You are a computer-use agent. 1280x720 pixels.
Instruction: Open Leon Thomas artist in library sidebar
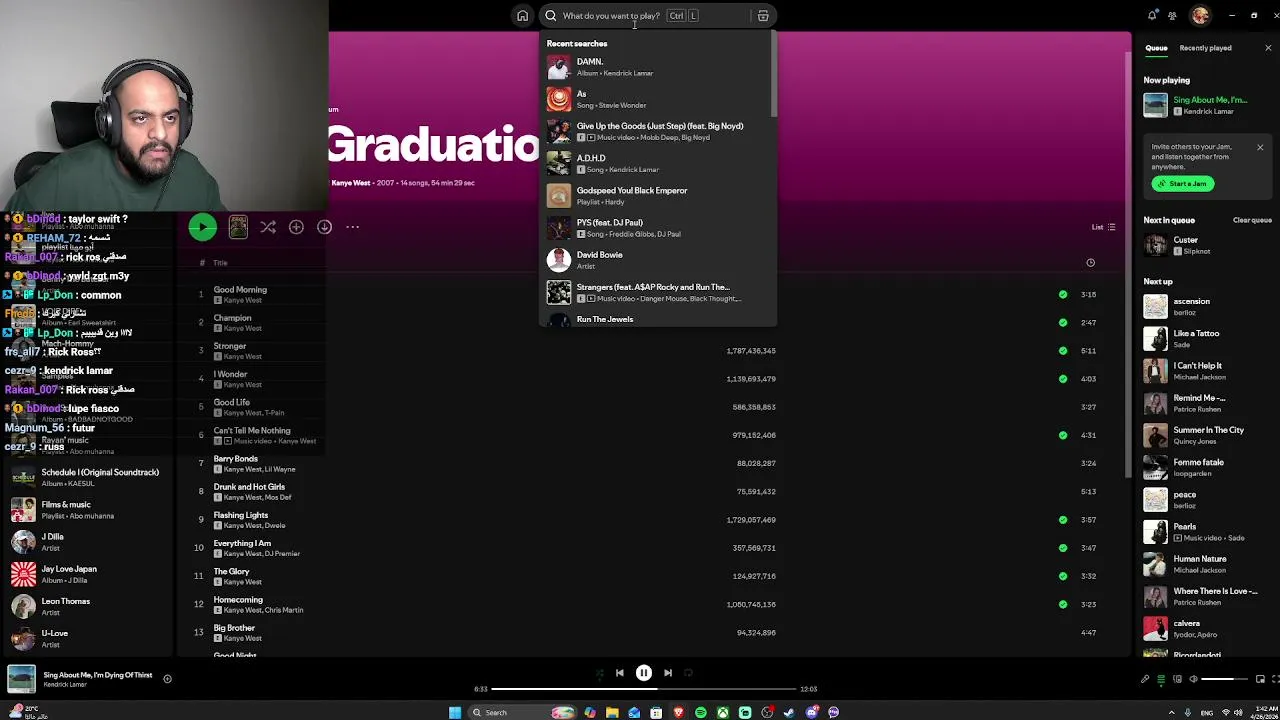click(x=90, y=606)
